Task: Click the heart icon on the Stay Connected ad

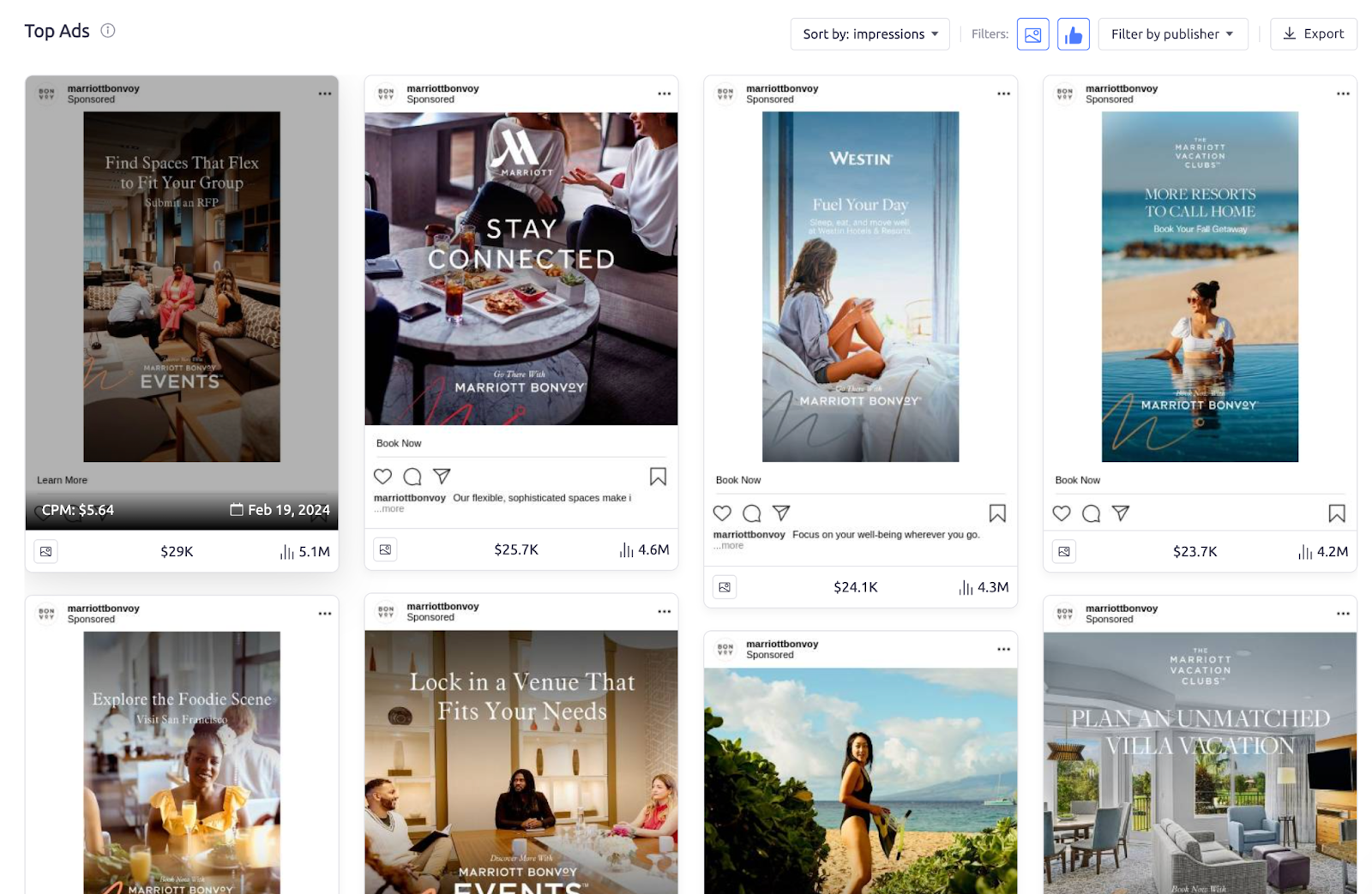Action: 382,477
